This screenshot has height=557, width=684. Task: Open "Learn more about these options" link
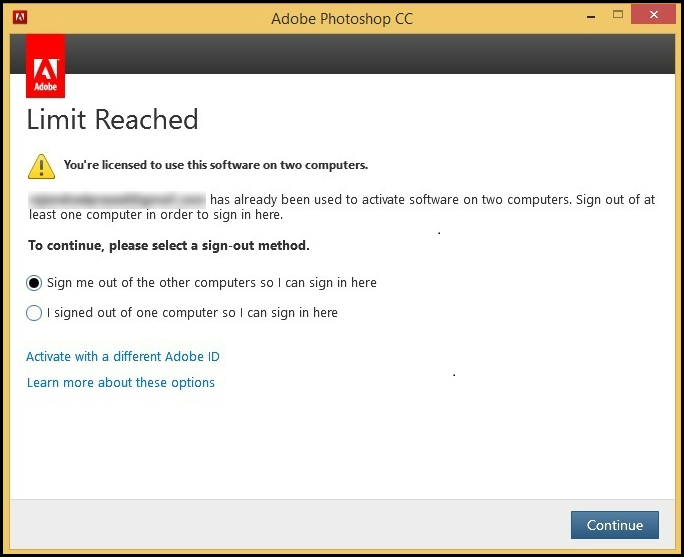121,383
